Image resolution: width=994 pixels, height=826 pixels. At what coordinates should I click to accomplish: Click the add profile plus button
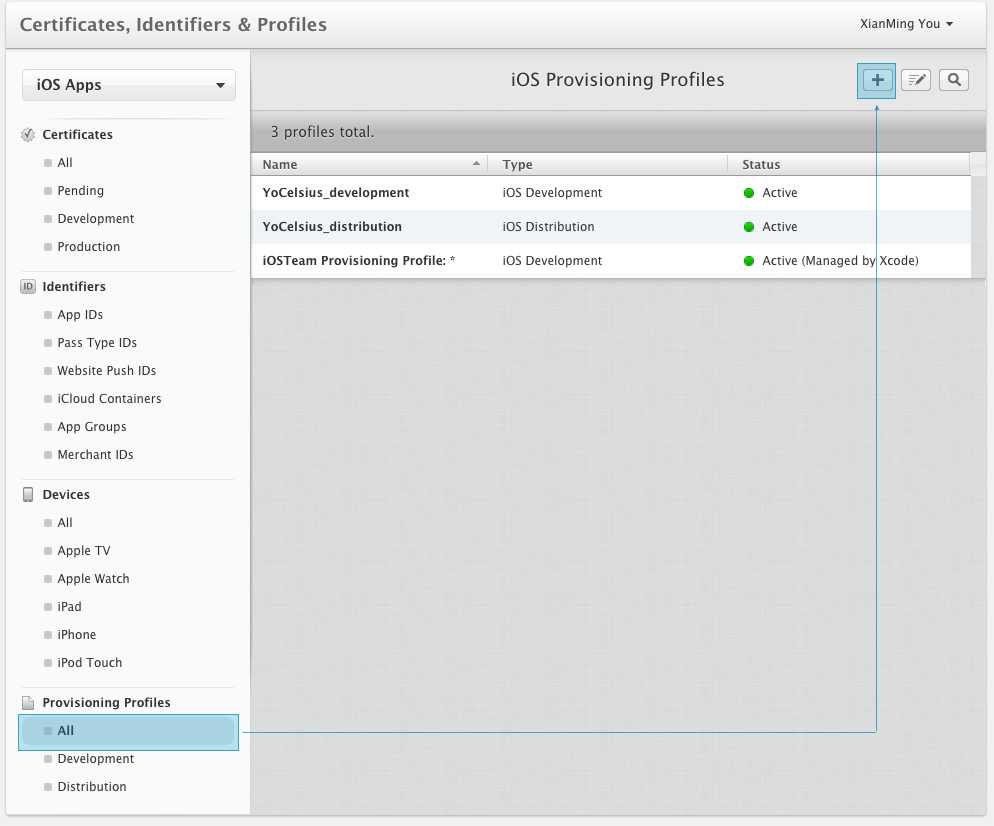877,80
